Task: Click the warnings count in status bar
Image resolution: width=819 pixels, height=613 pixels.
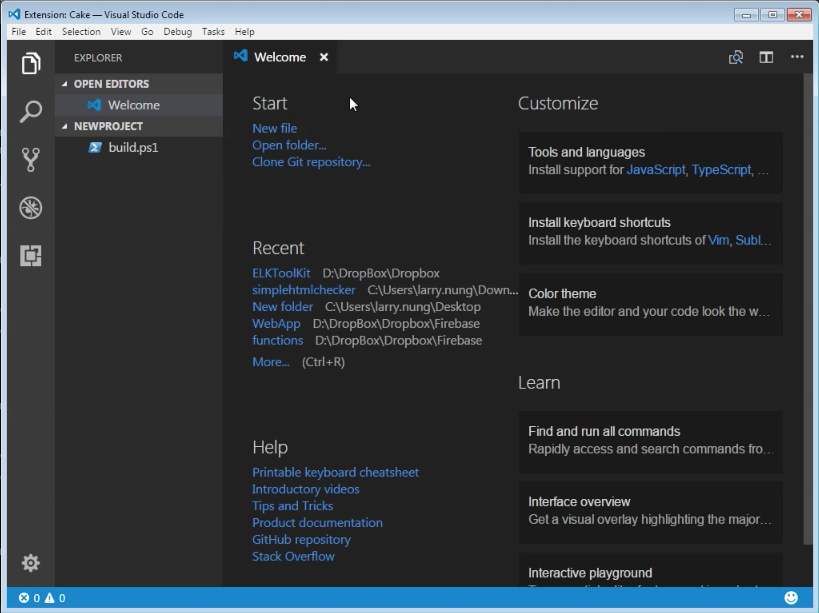Action: (x=55, y=598)
